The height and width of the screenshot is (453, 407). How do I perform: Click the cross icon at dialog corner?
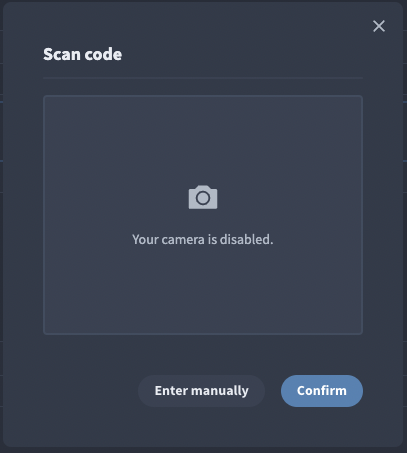379,26
